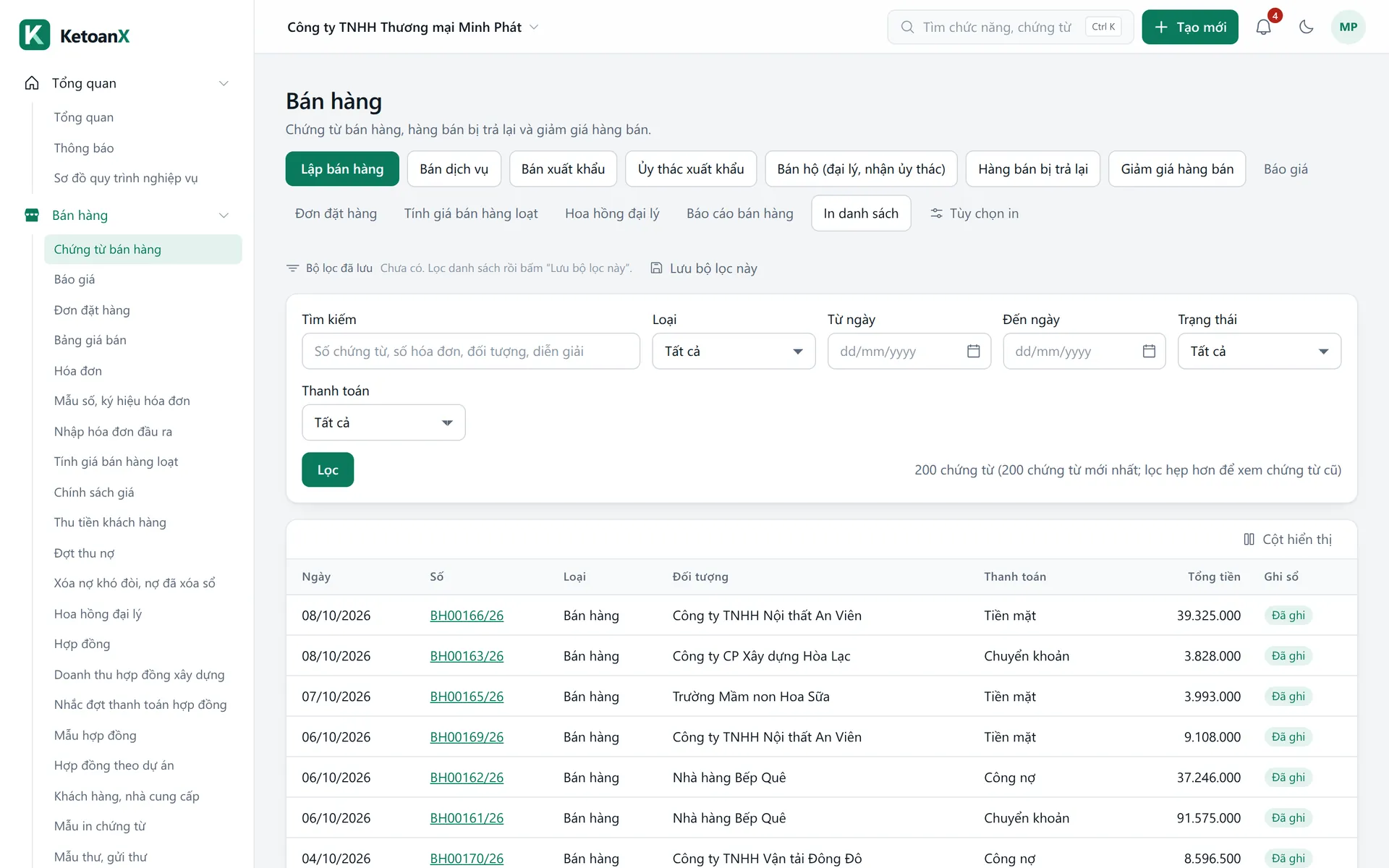Open Sơ đồ quy trình nghiệp vụ
Image resolution: width=1389 pixels, height=868 pixels.
[x=126, y=178]
